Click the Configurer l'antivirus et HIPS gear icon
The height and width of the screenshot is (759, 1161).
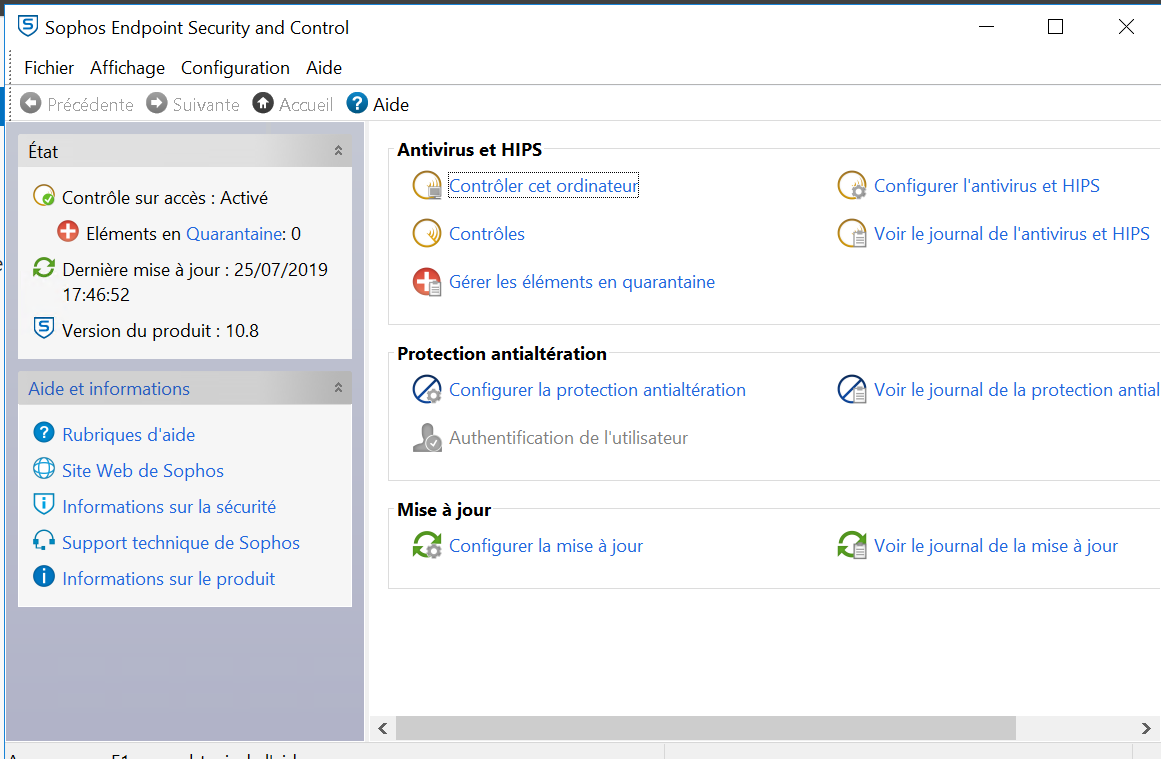pyautogui.click(x=852, y=186)
